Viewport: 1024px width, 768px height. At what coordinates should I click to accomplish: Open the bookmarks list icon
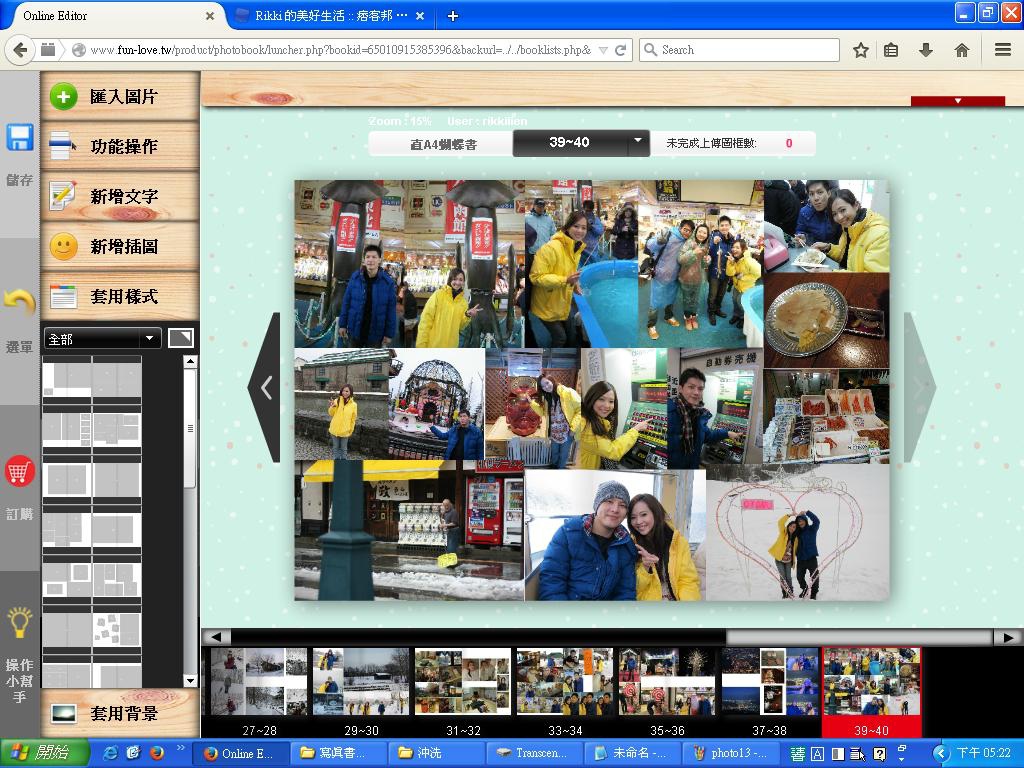point(891,50)
